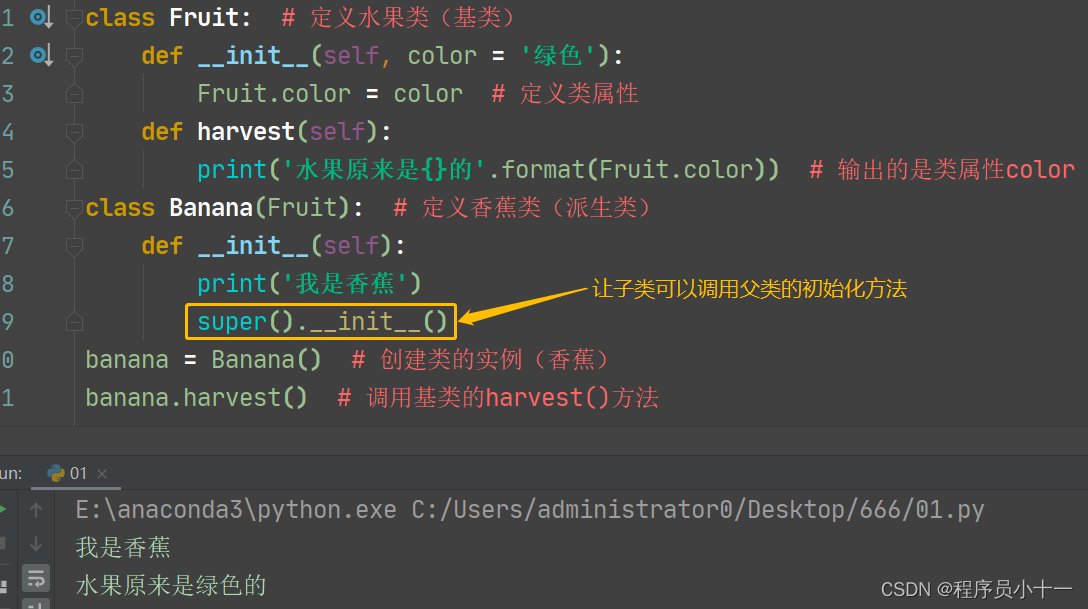1088x609 pixels.
Task: Select the 01 tab in the Run panel
Action: pyautogui.click(x=77, y=472)
